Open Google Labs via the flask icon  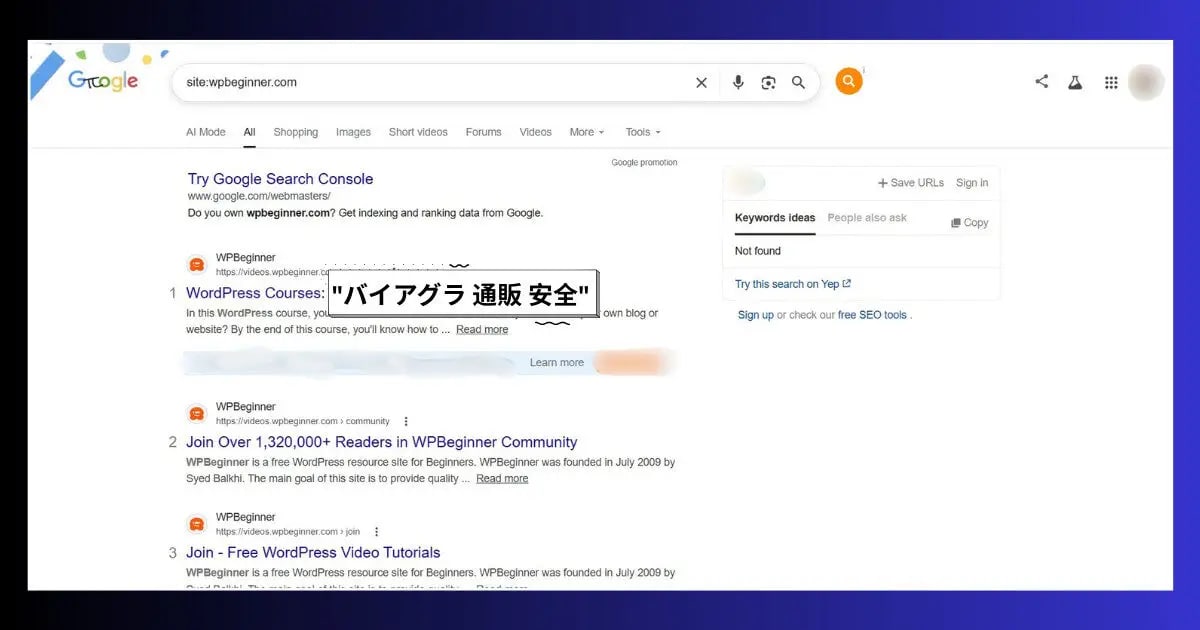point(1075,82)
